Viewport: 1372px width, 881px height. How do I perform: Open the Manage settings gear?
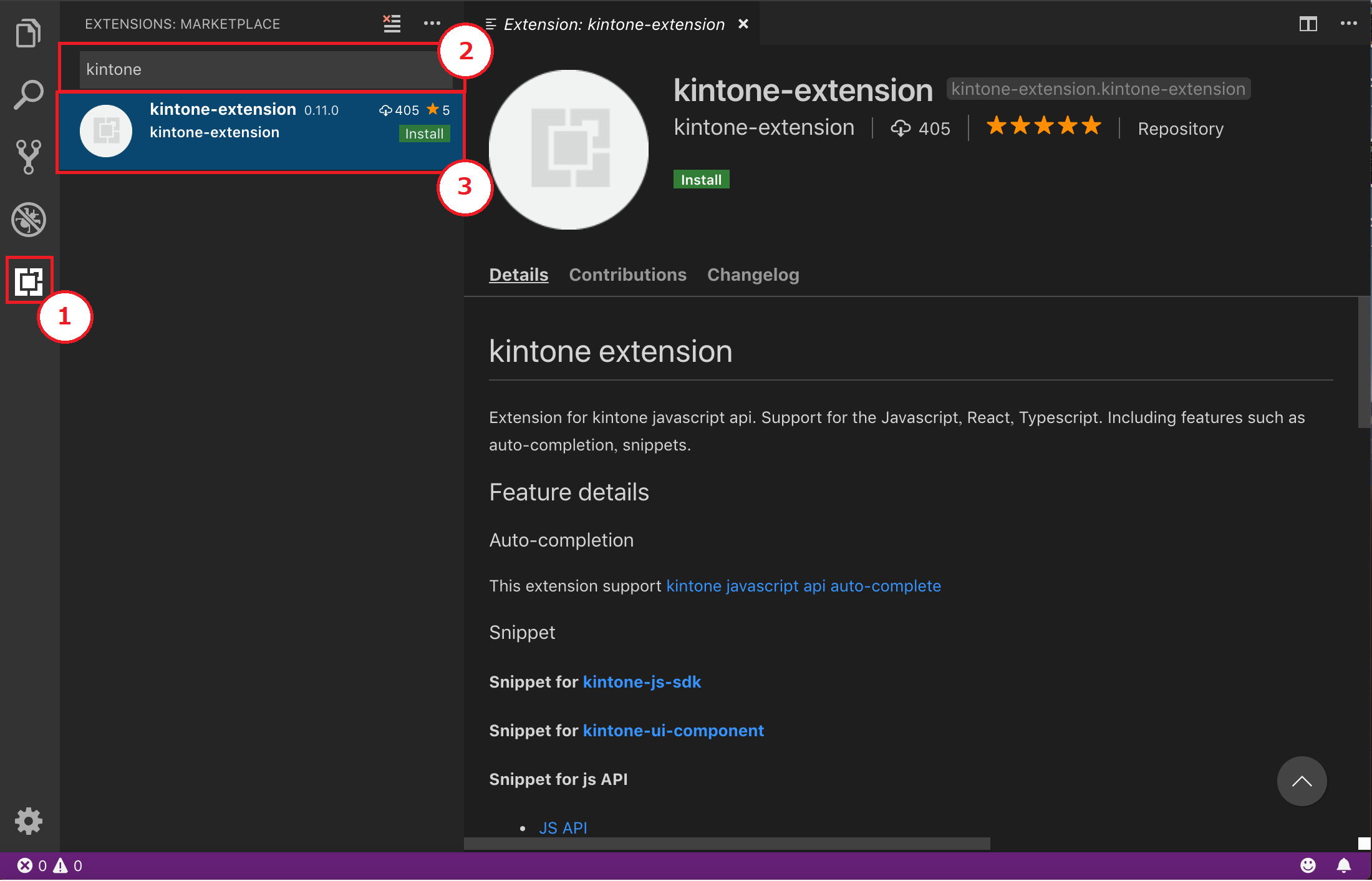point(29,821)
